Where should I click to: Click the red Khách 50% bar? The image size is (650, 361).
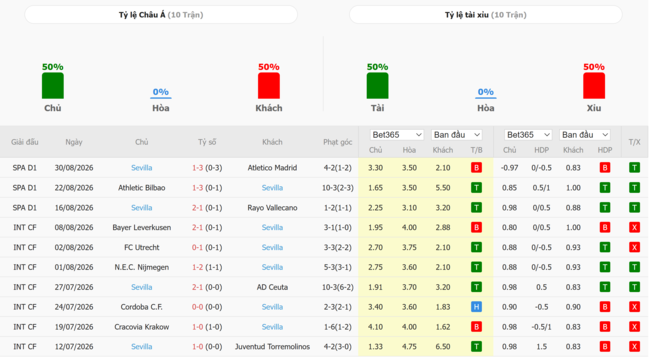(x=269, y=86)
